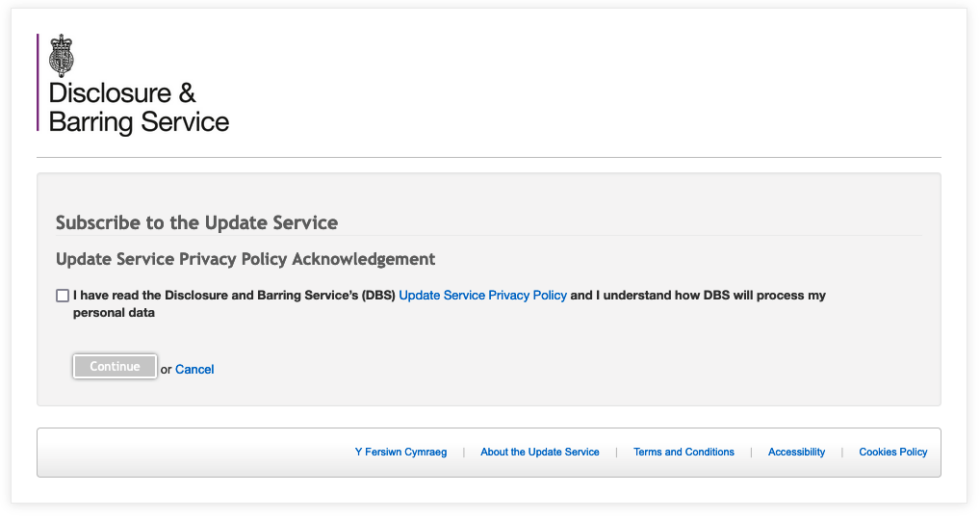View the Terms and Conditions page

click(x=683, y=452)
